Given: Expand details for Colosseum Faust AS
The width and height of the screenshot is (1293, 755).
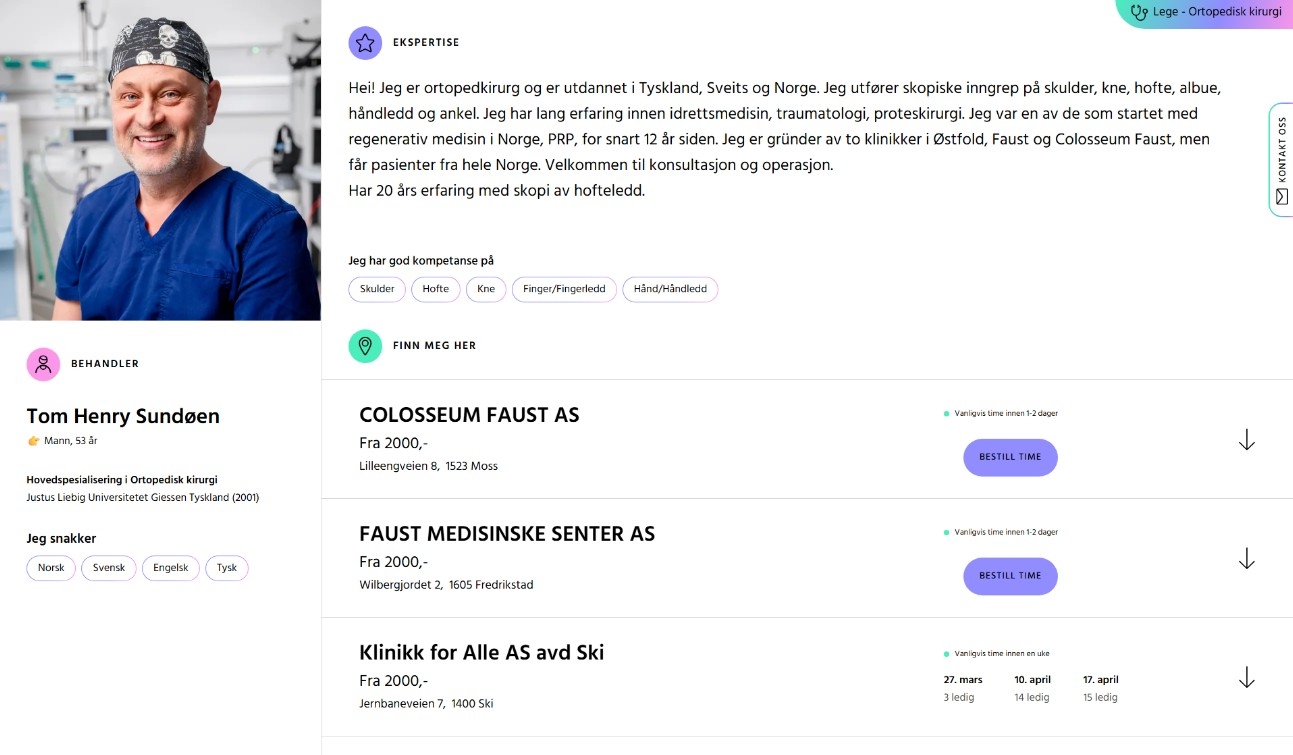Looking at the screenshot, I should point(1246,440).
